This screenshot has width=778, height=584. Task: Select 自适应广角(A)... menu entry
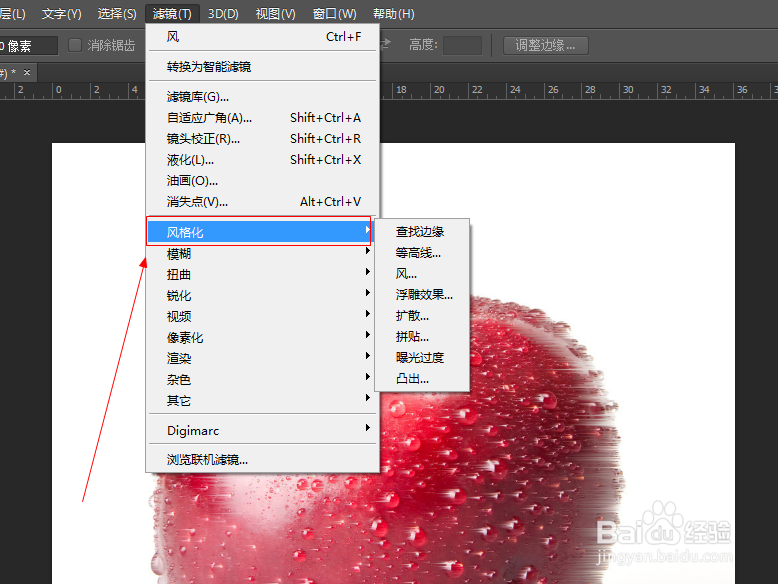(x=262, y=118)
